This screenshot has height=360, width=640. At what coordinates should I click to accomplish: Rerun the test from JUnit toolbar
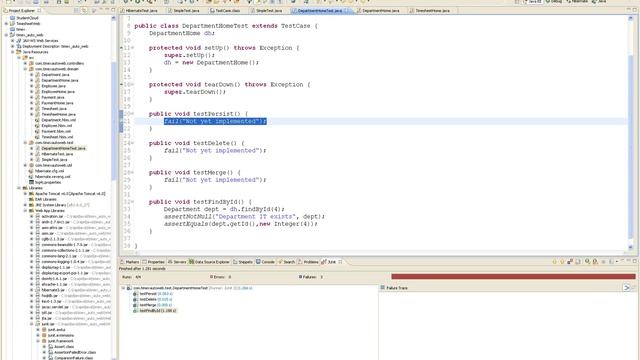point(587,262)
